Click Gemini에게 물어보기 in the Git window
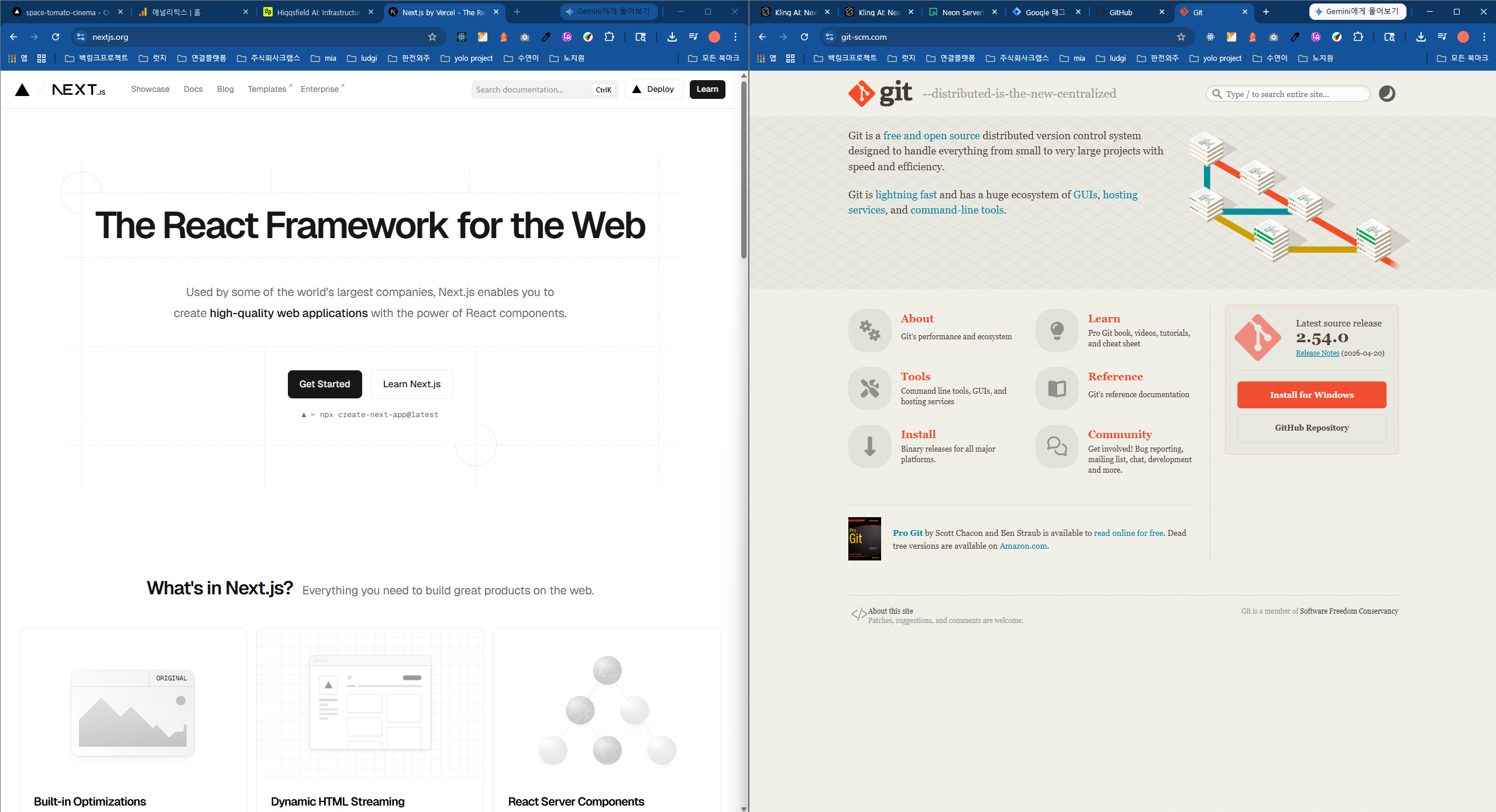The height and width of the screenshot is (812, 1496). point(1357,12)
